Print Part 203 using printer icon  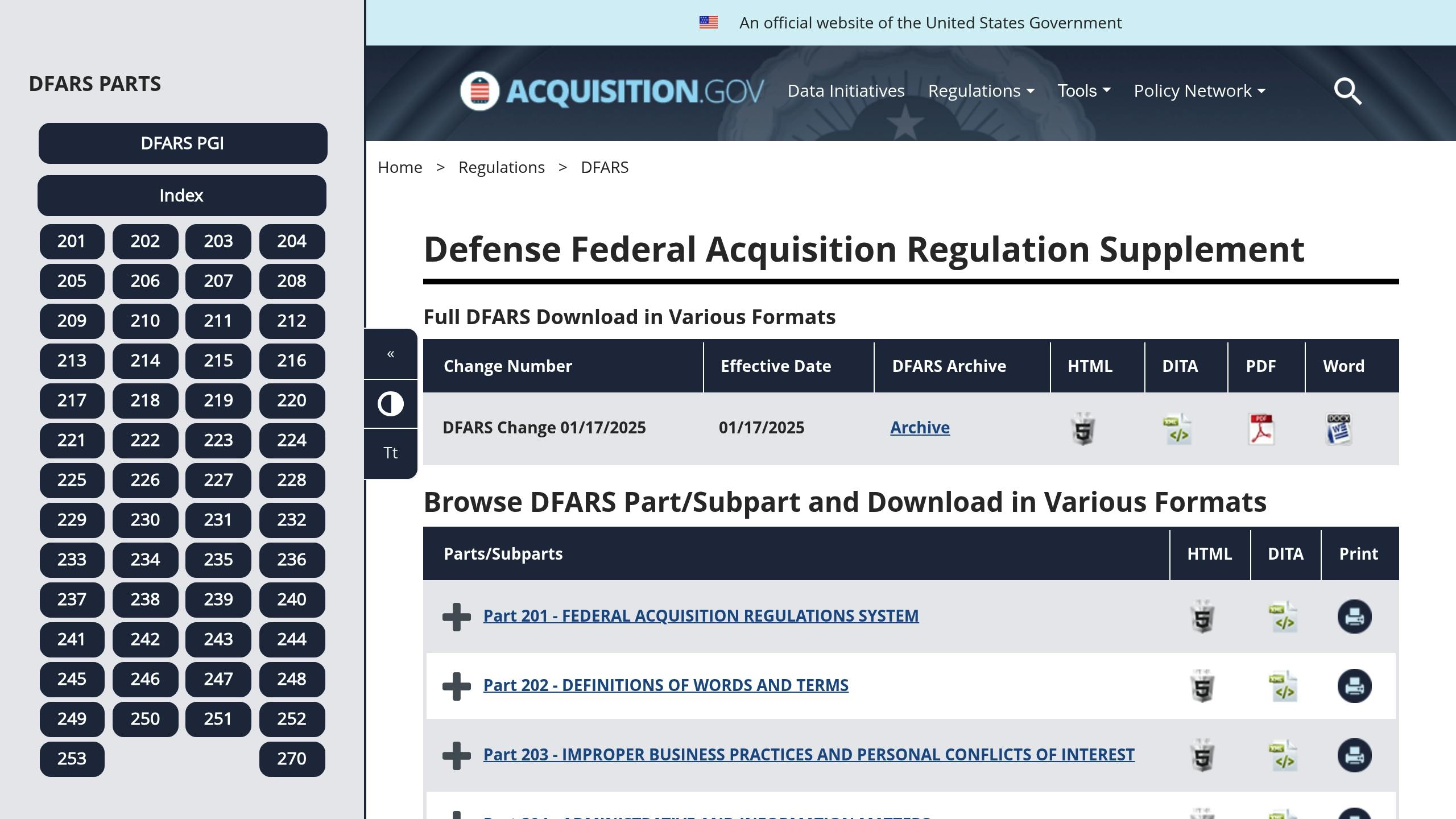click(x=1354, y=755)
